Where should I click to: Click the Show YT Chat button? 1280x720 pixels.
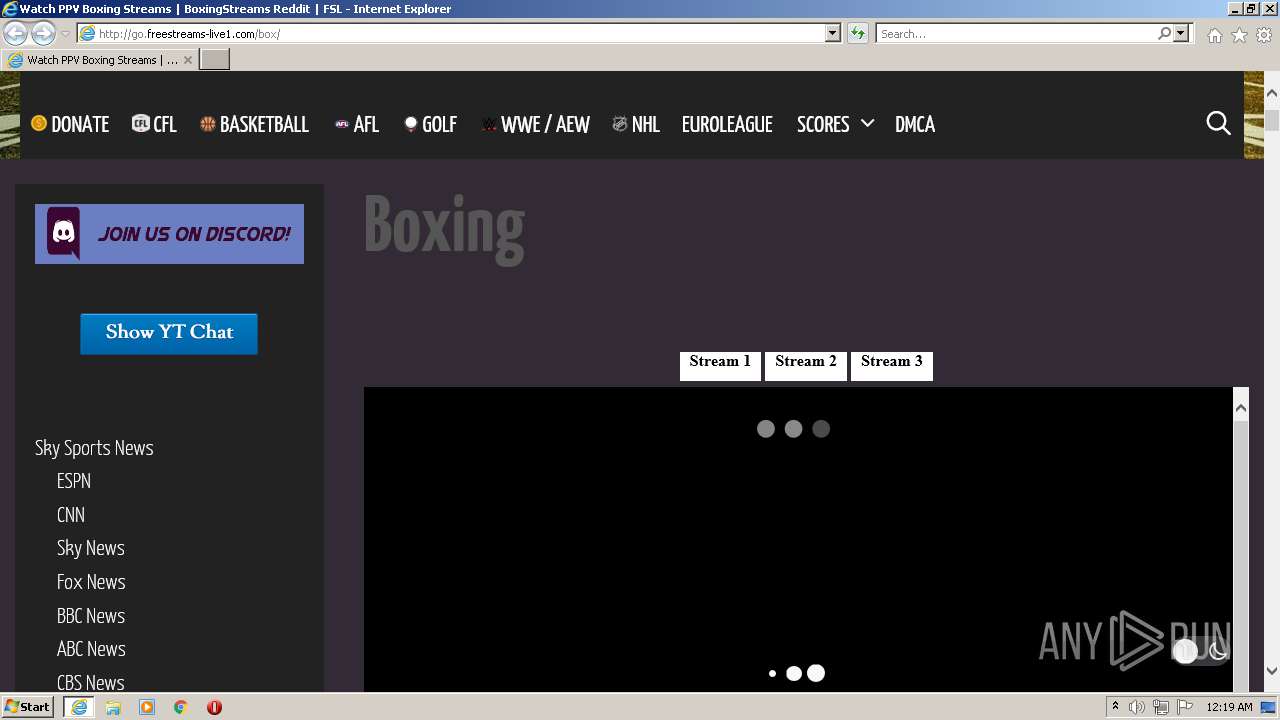click(x=169, y=333)
